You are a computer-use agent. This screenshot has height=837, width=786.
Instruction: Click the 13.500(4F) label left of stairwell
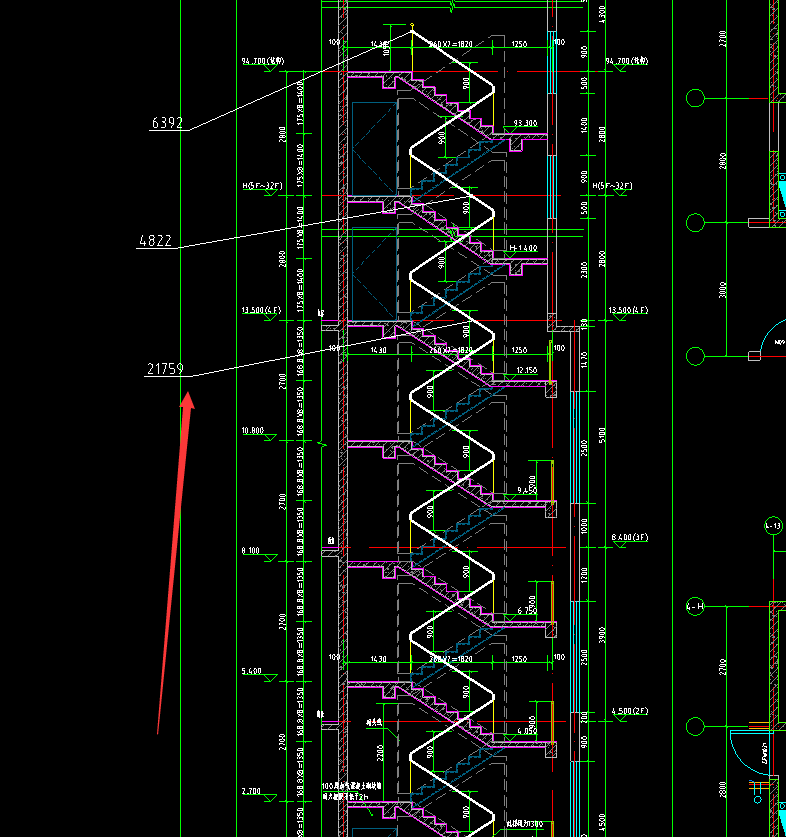(261, 310)
